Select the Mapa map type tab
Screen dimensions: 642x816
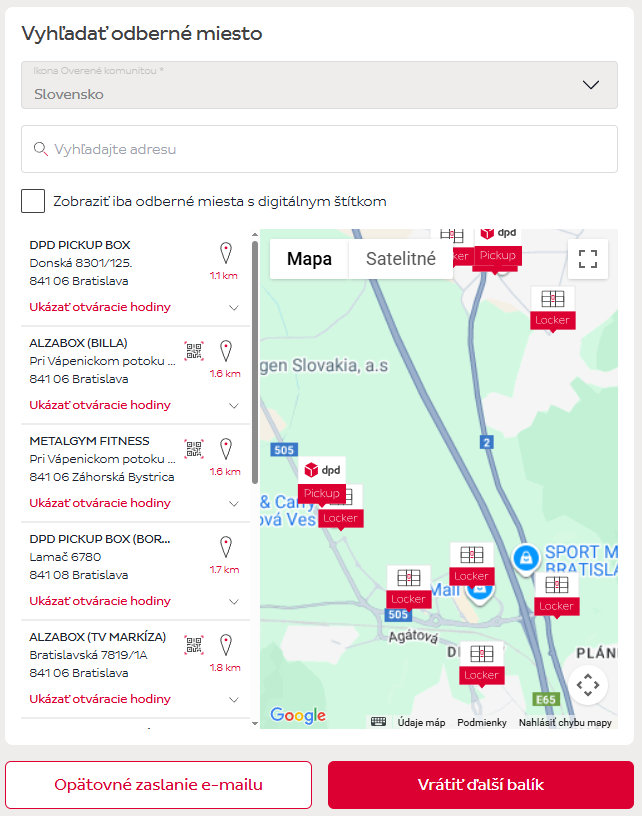(x=309, y=259)
